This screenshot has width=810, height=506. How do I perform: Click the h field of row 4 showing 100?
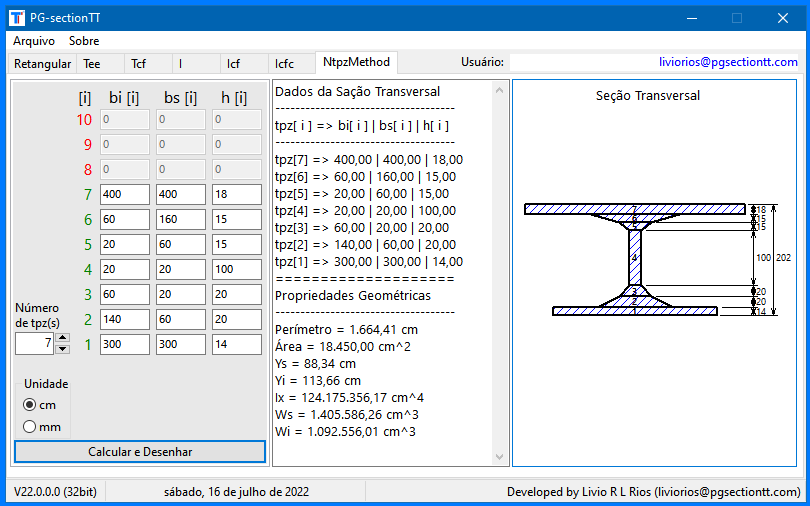(237, 270)
